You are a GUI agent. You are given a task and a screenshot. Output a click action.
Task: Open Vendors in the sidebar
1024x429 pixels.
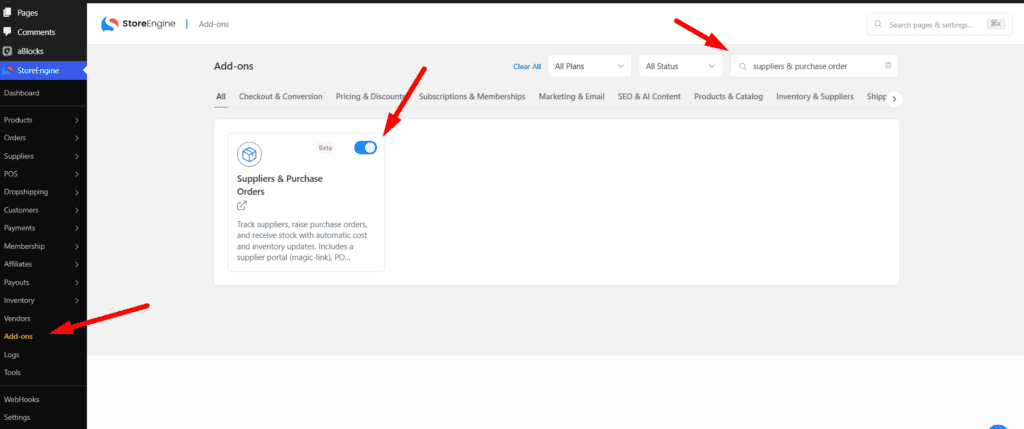[17, 318]
